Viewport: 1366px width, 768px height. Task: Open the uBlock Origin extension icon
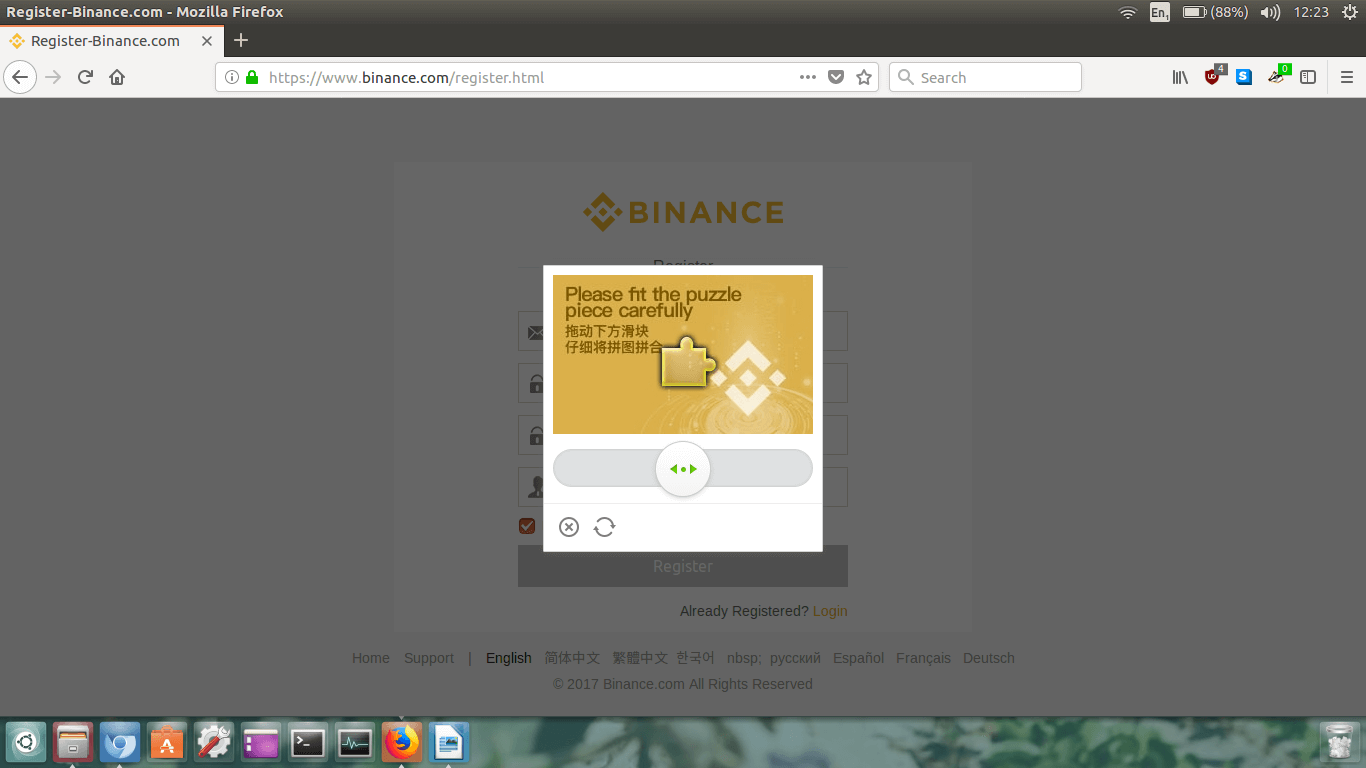[1213, 77]
